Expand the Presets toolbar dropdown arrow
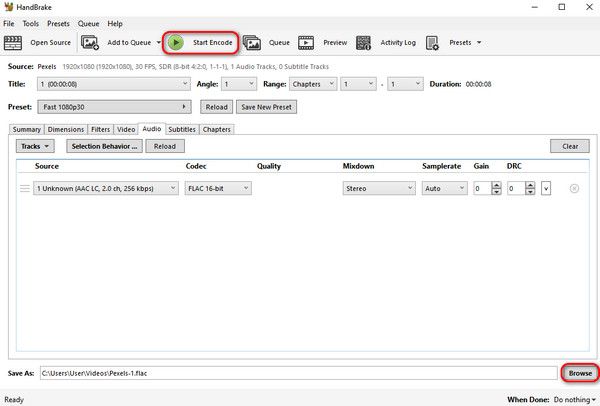Screen dimensions: 600x406 (x=479, y=42)
